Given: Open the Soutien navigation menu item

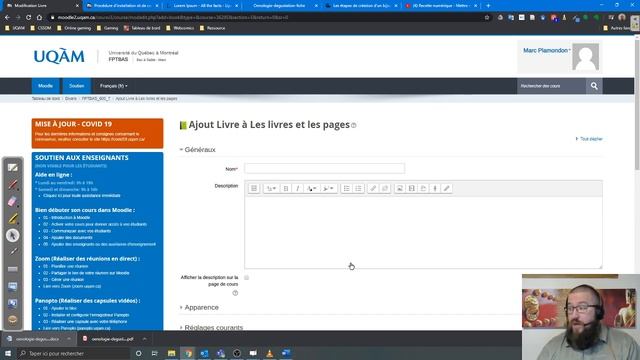Looking at the screenshot, I should pos(76,86).
